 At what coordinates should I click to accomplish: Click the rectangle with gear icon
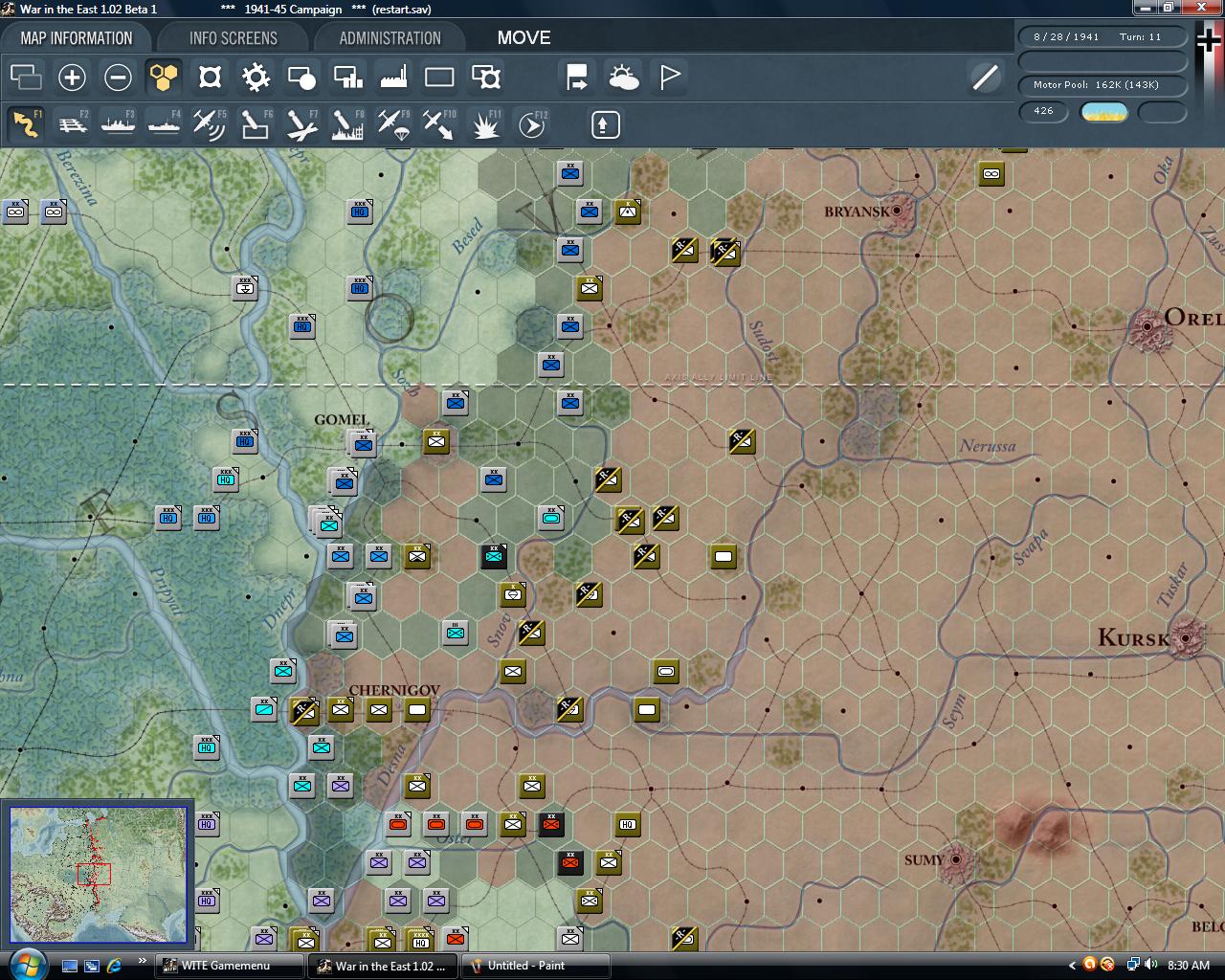(x=485, y=77)
